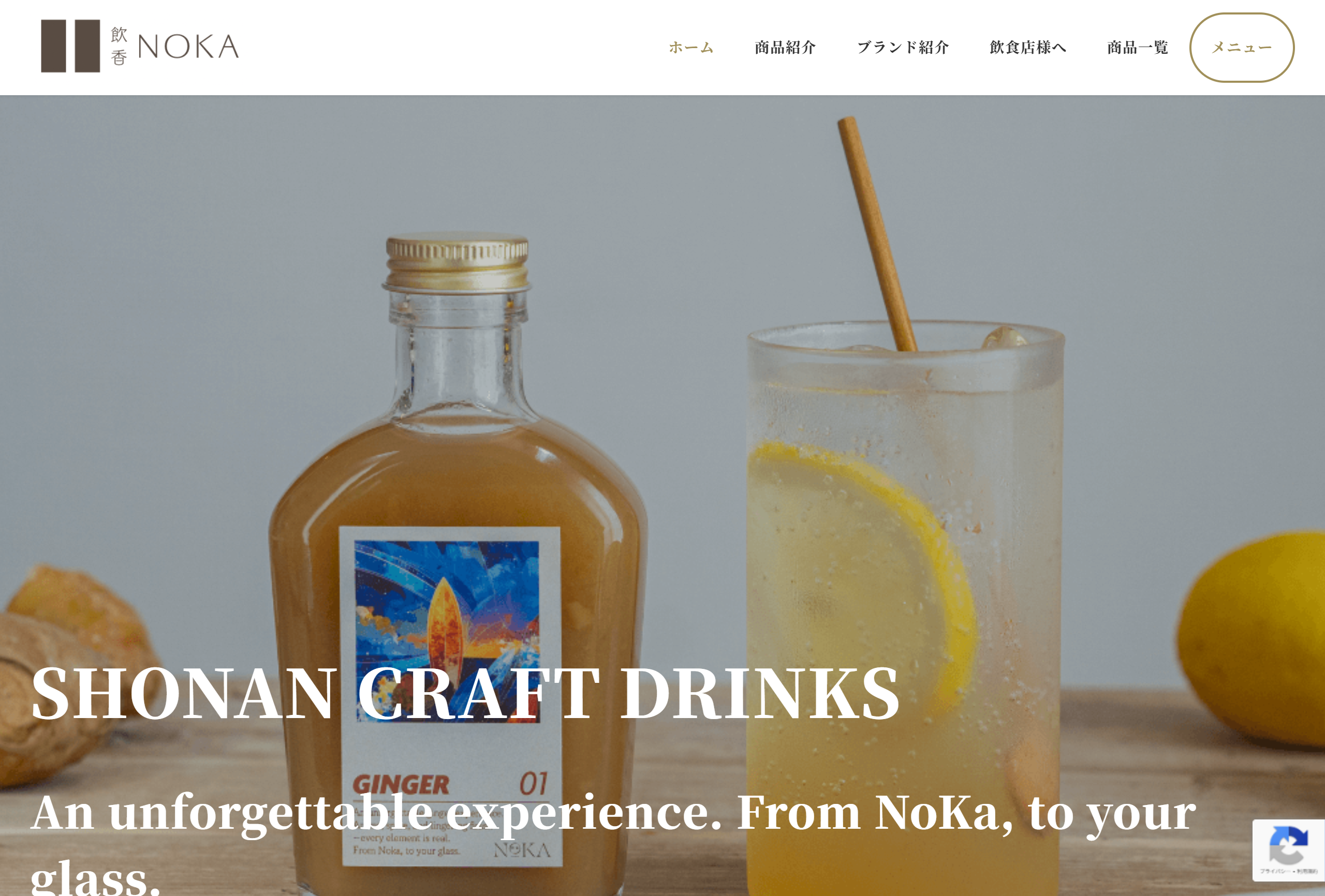Click the SHONAN CRAFT DRINKS headline
This screenshot has height=896, width=1325.
465,694
